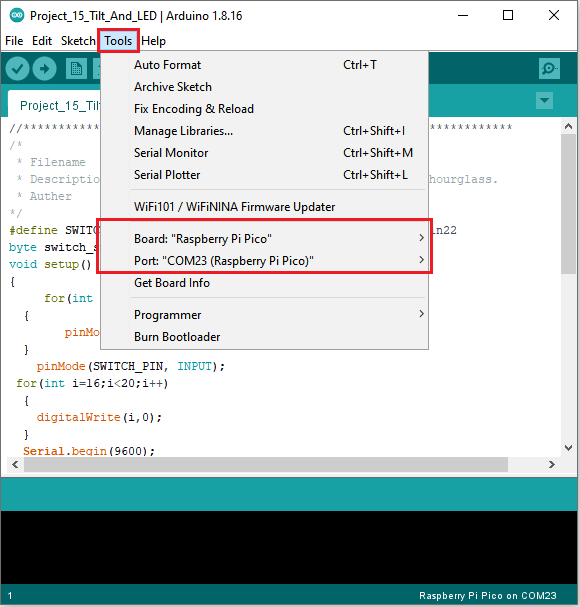Click the Arduino logo in title bar
Screen dimensions: 580x607
pos(17,15)
